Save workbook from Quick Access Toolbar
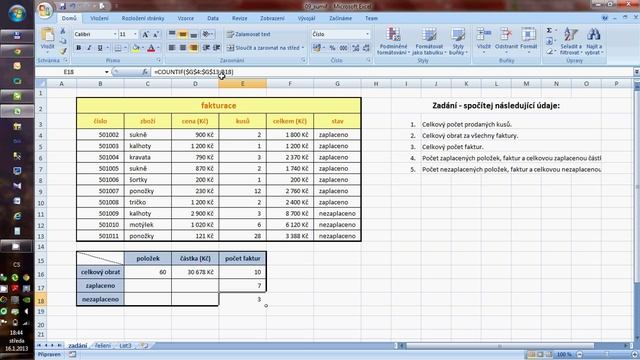Viewport: 640px width, 360px height. click(x=62, y=6)
